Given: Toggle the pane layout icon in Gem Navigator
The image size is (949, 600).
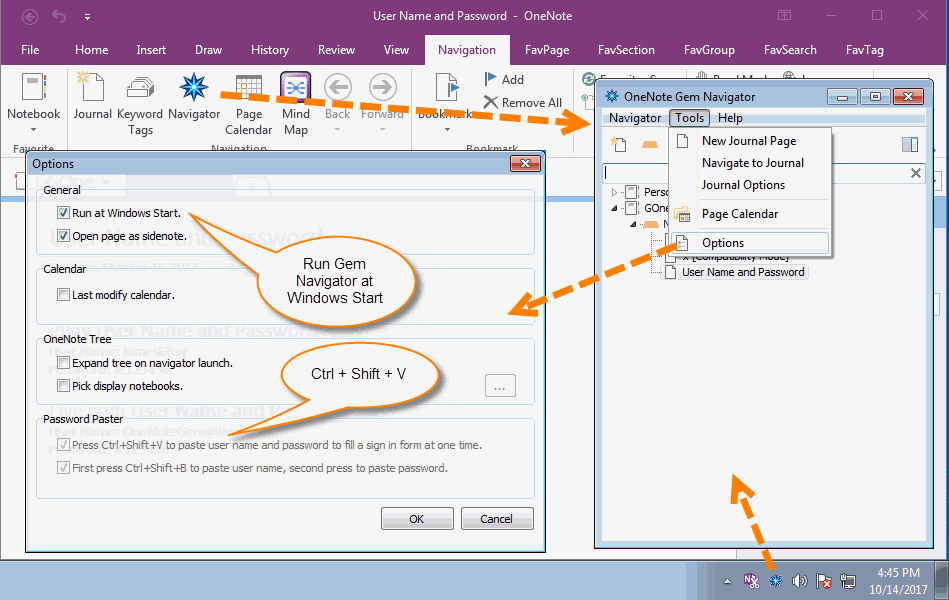Looking at the screenshot, I should pos(910,144).
